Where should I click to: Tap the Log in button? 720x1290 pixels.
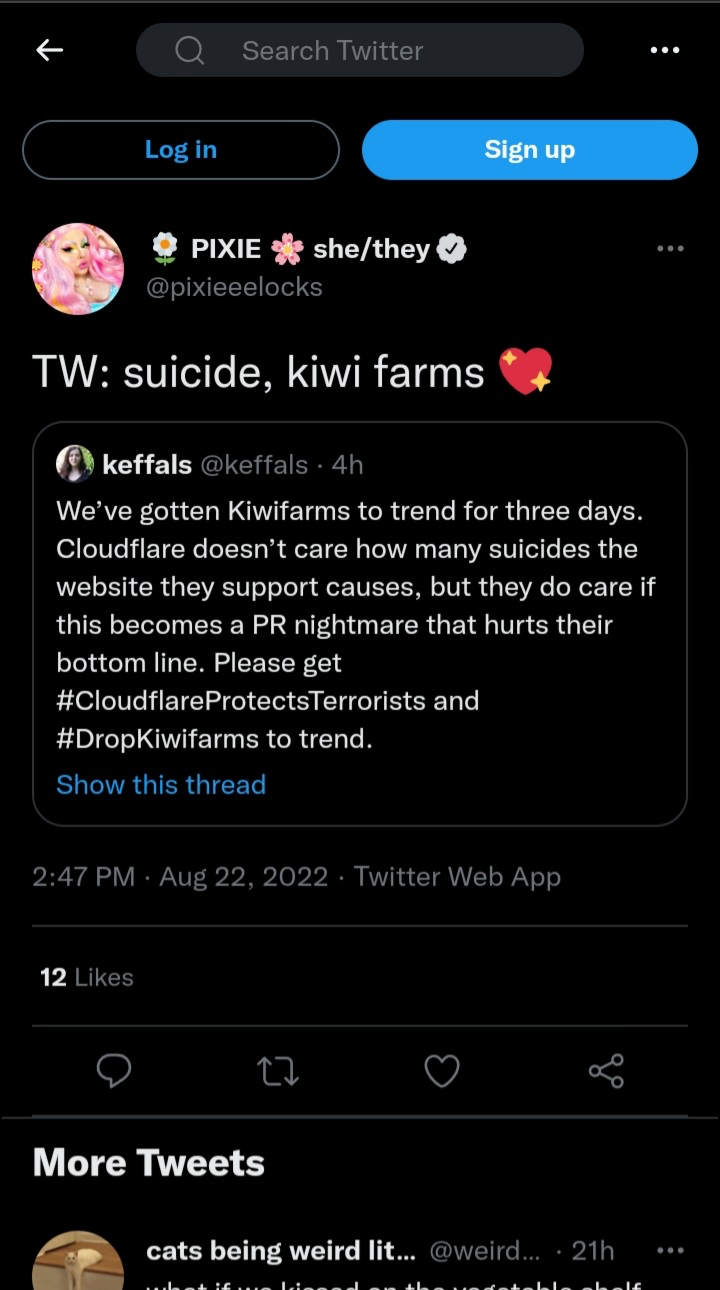[x=181, y=150]
